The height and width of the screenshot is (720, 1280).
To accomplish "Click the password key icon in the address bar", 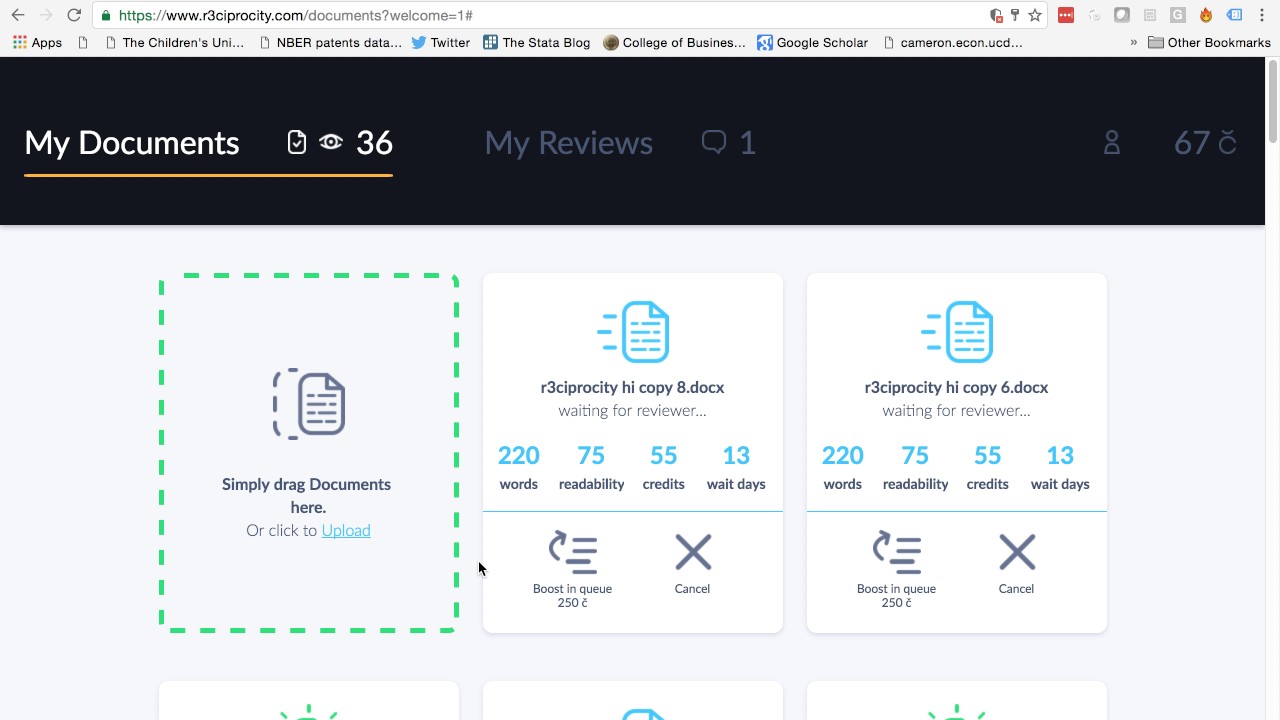I will [1015, 15].
